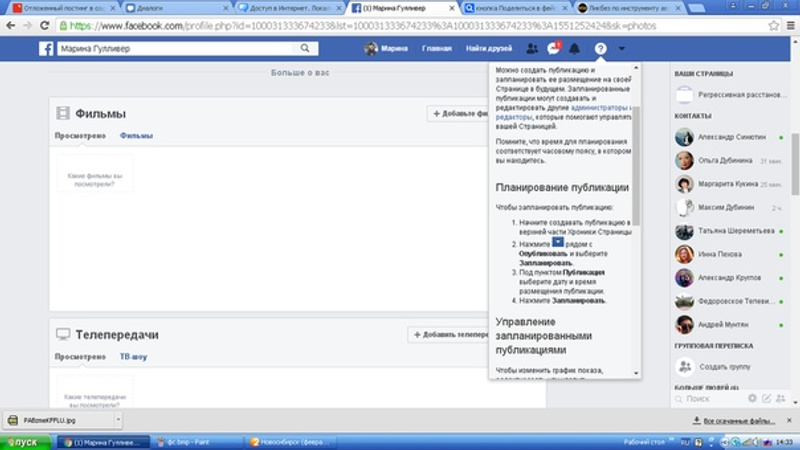The image size is (800, 450).
Task: Switch to the кнопка Поделиться browser tab
Action: (x=516, y=8)
